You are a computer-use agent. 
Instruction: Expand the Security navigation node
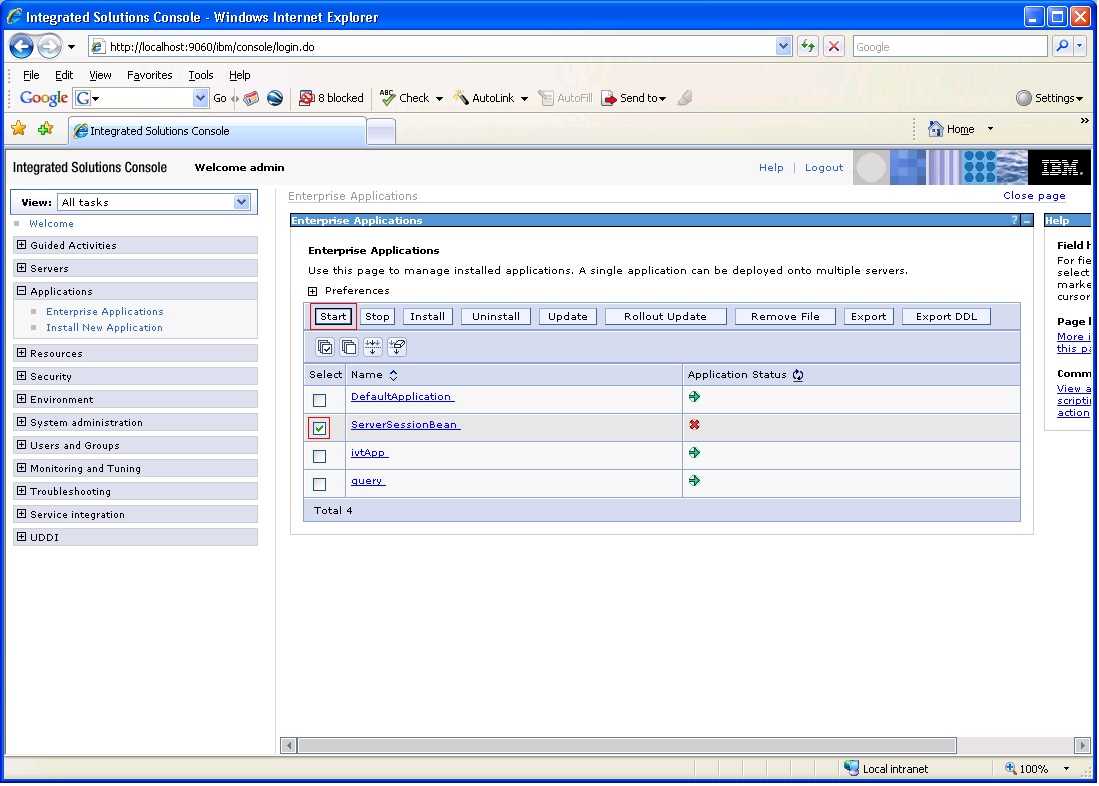click(x=22, y=376)
